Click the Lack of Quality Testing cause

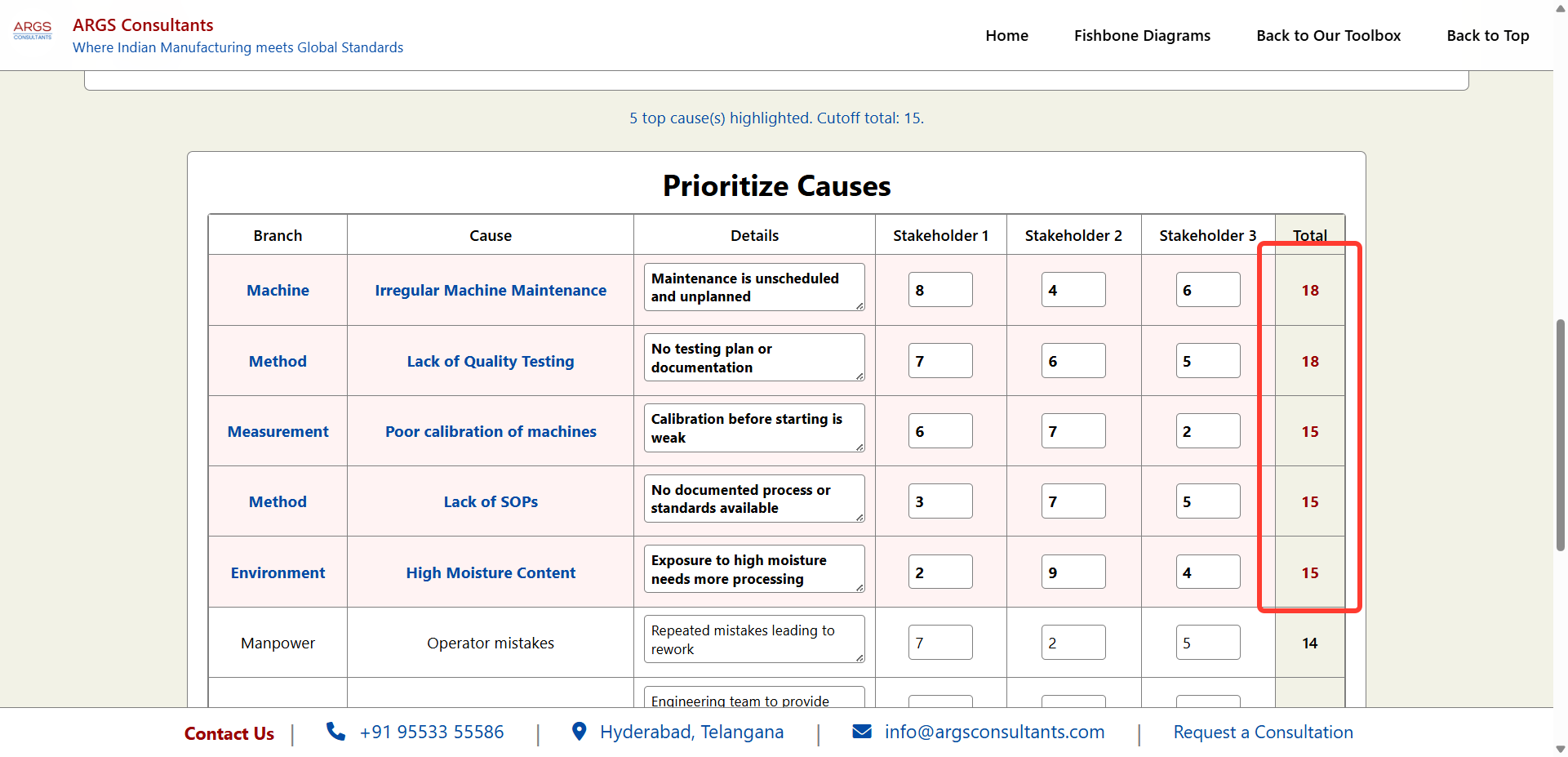[x=491, y=361]
